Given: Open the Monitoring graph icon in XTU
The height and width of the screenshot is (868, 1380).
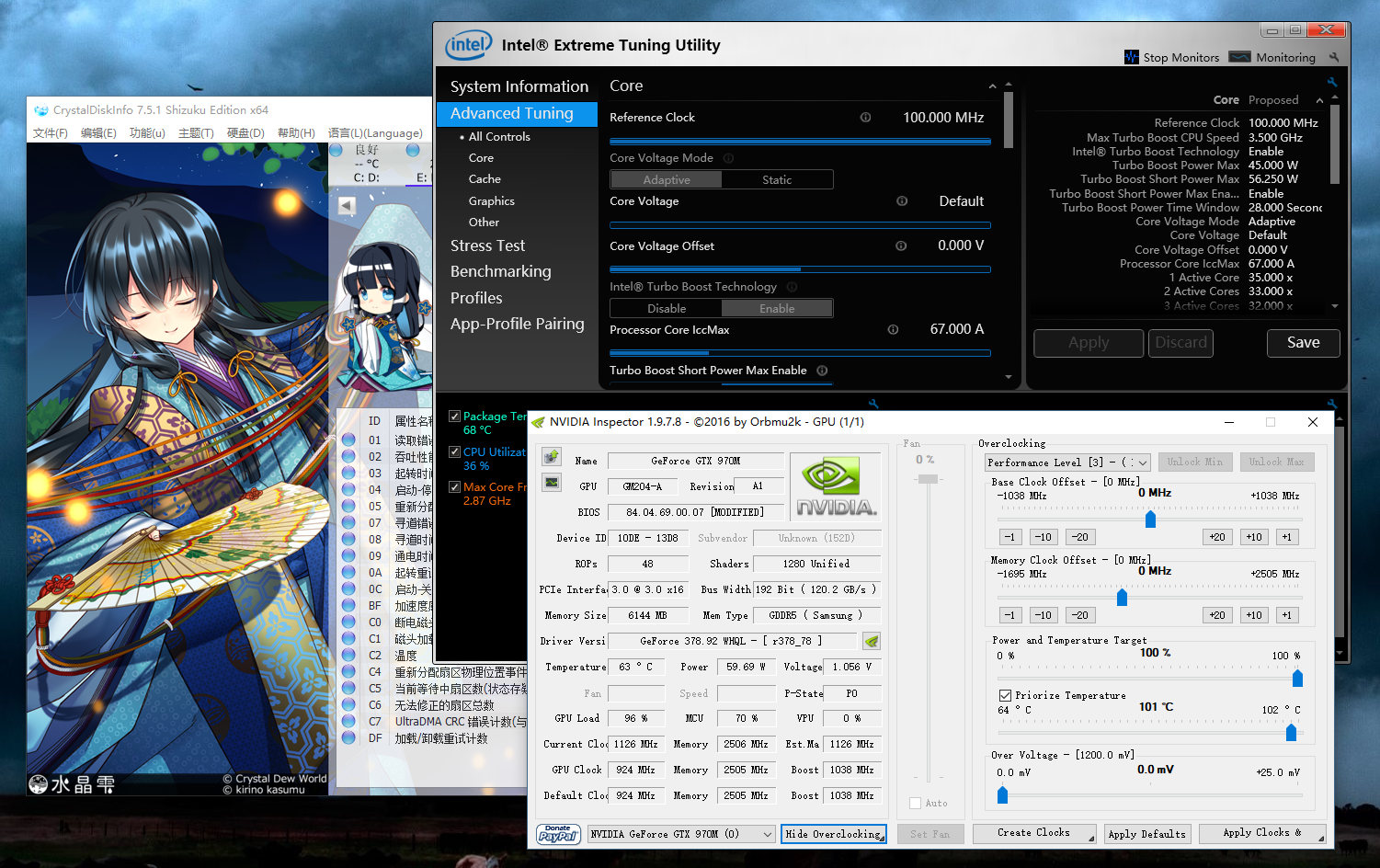Looking at the screenshot, I should [x=1240, y=57].
